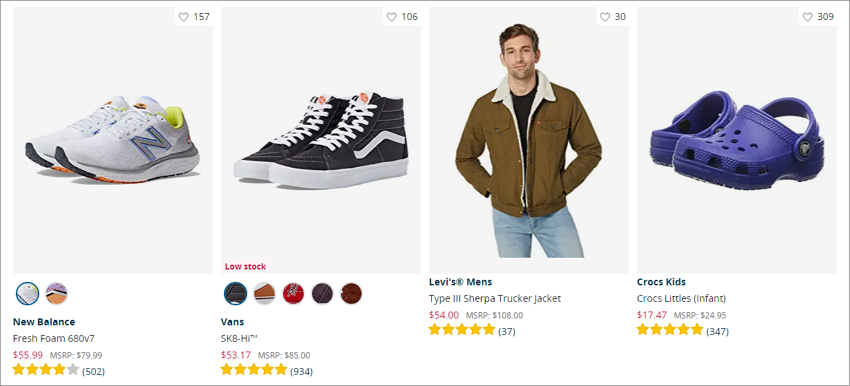Viewport: 850px width, 386px height.
Task: Choose the lavender New Balance color swatch
Action: (x=56, y=293)
